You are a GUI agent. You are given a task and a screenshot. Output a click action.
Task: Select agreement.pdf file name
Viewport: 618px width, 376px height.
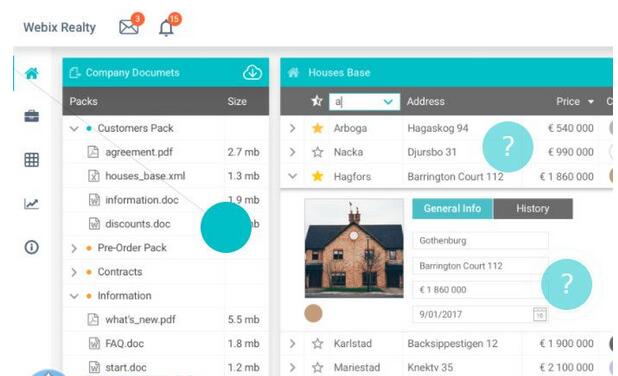coord(139,152)
